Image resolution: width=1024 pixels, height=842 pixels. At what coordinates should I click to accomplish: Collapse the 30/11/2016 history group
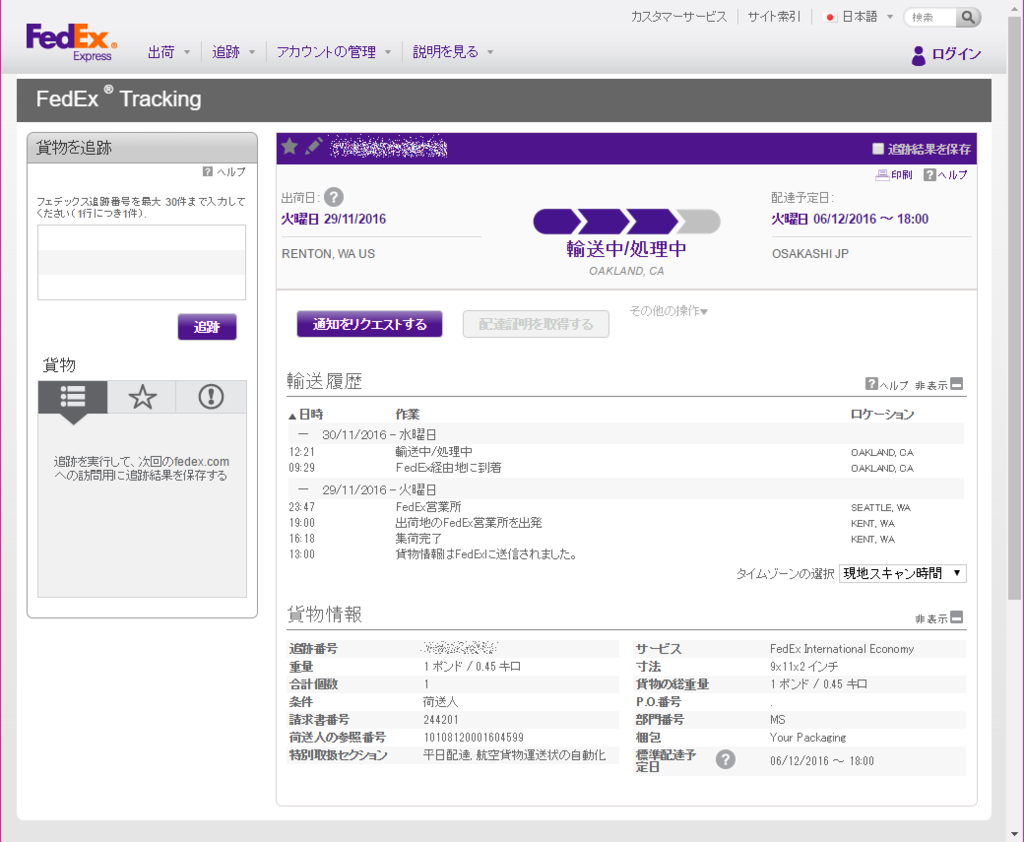[303, 434]
